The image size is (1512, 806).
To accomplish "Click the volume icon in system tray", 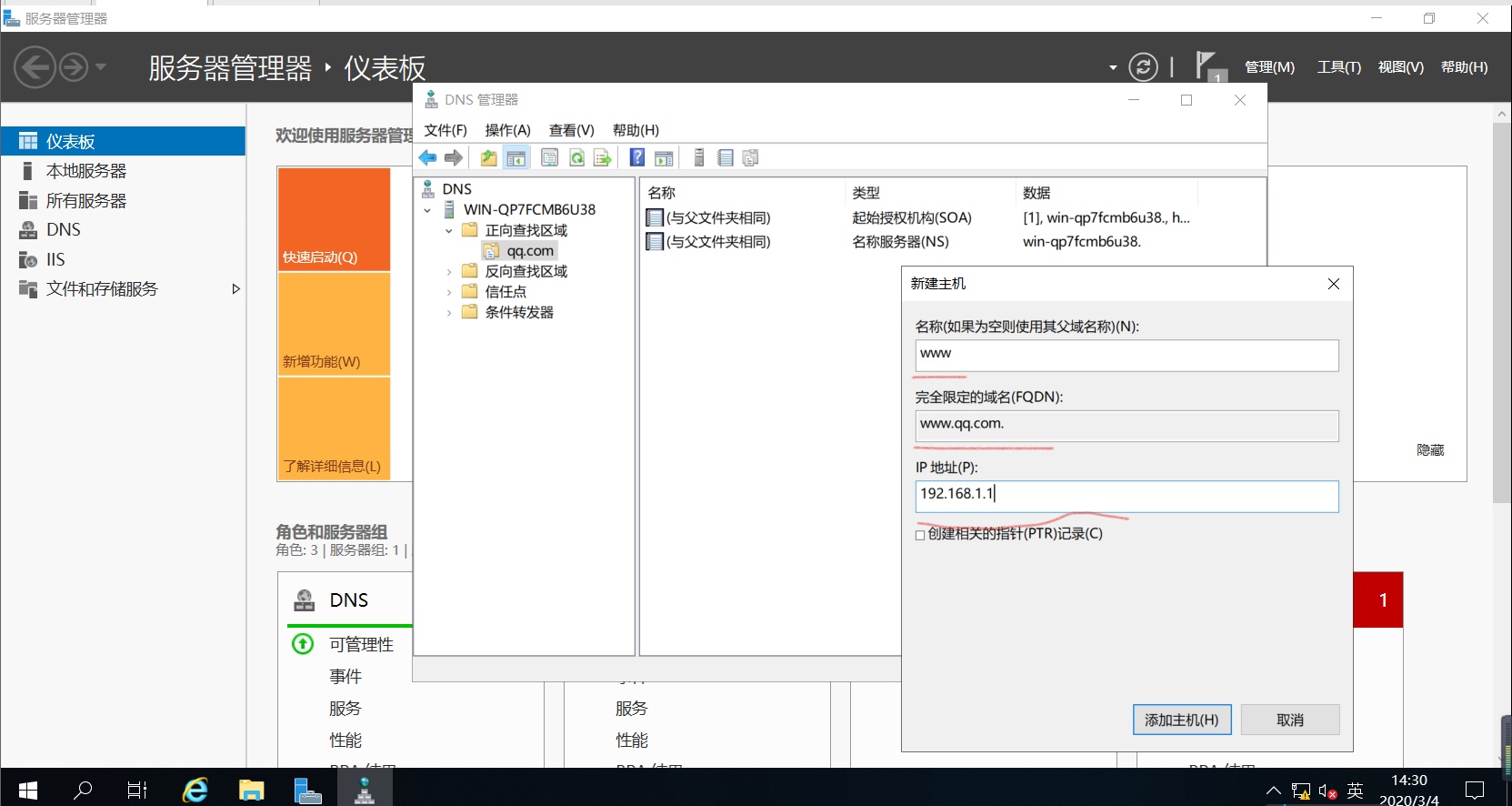I will (1328, 791).
